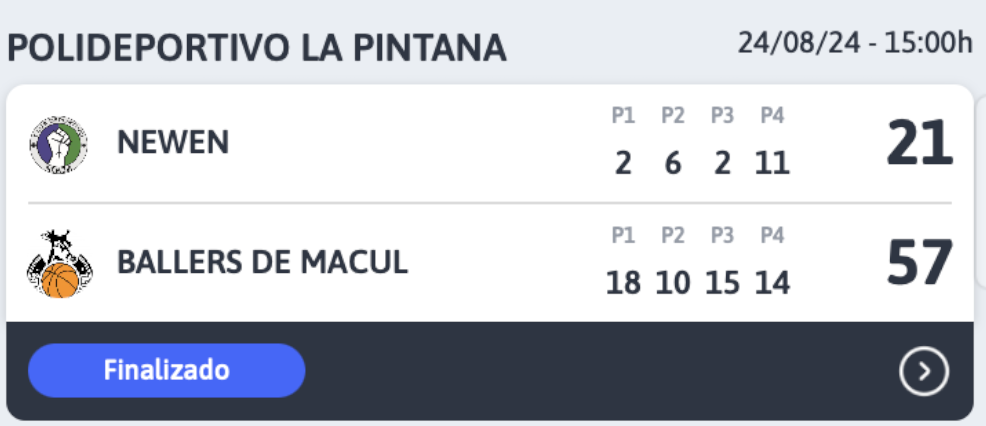Click Ballers de Macul's P1 score of 18
986x426 pixels.
click(x=623, y=283)
